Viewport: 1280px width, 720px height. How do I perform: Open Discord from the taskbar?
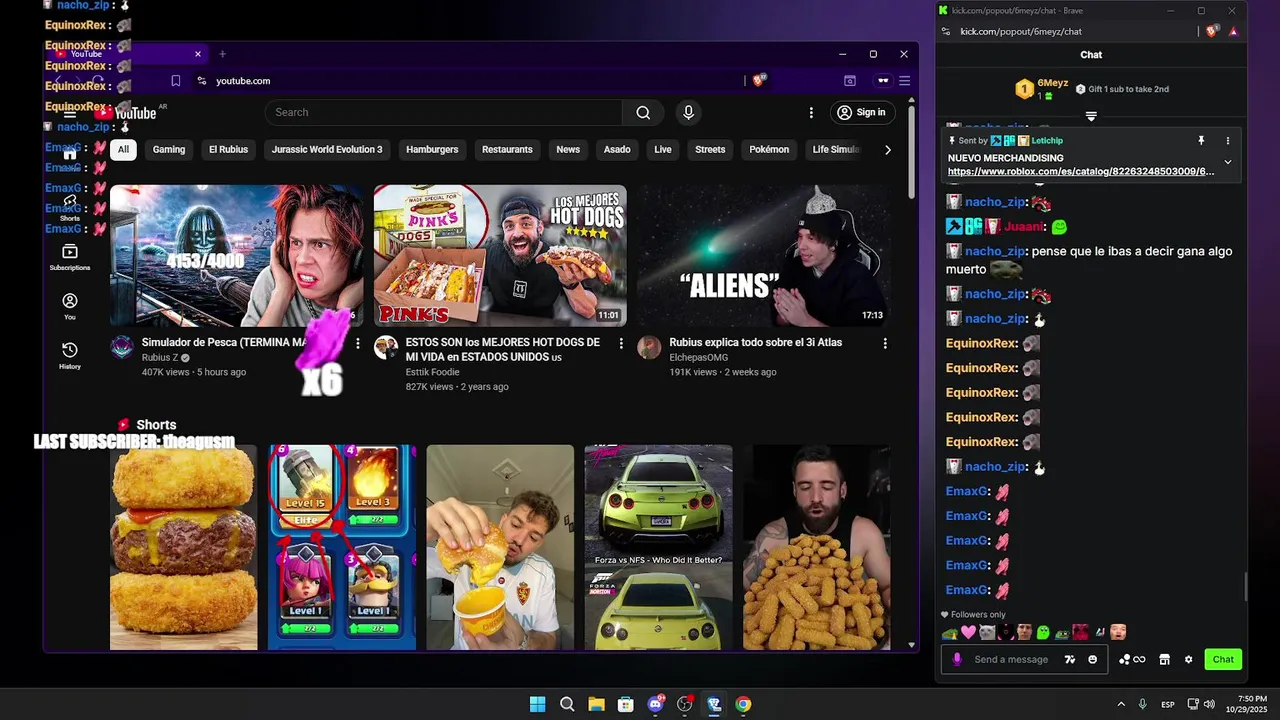tap(655, 704)
